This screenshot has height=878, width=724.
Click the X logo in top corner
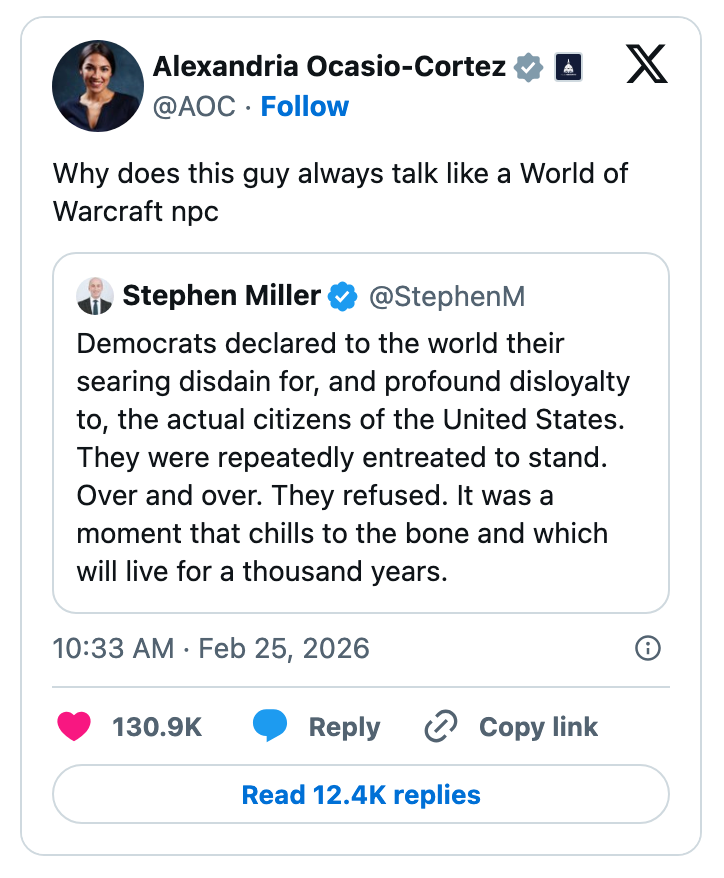click(647, 67)
